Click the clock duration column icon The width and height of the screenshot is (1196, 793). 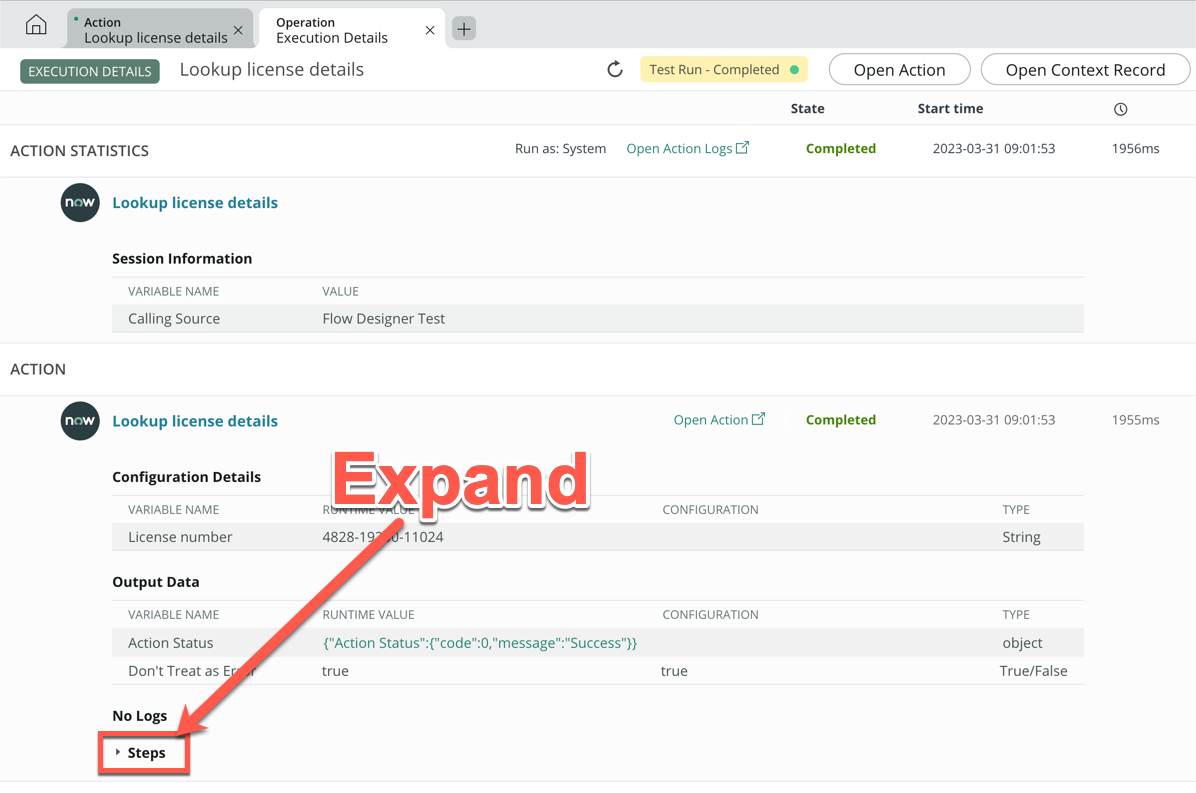point(1120,109)
